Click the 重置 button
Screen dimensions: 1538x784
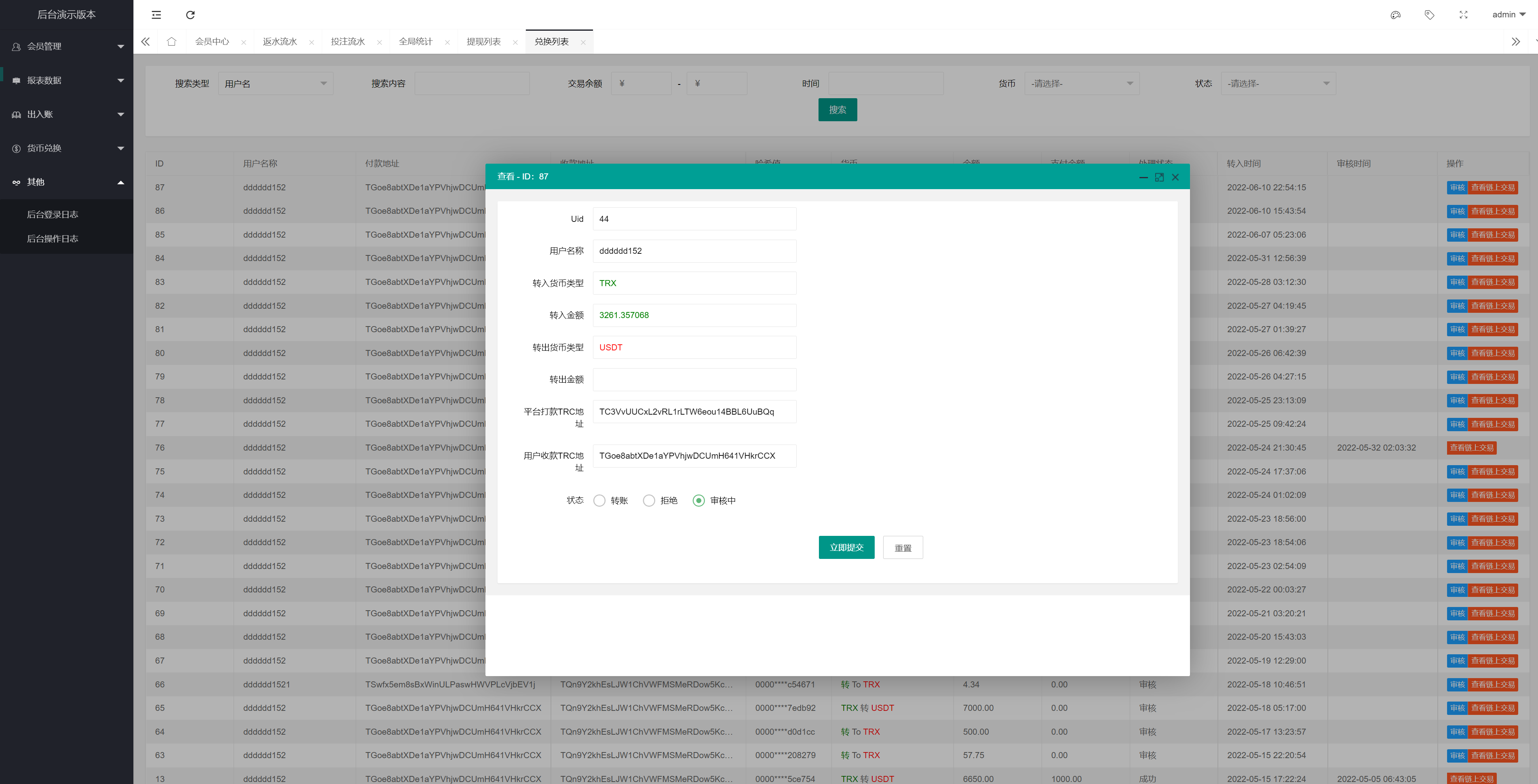pos(901,547)
